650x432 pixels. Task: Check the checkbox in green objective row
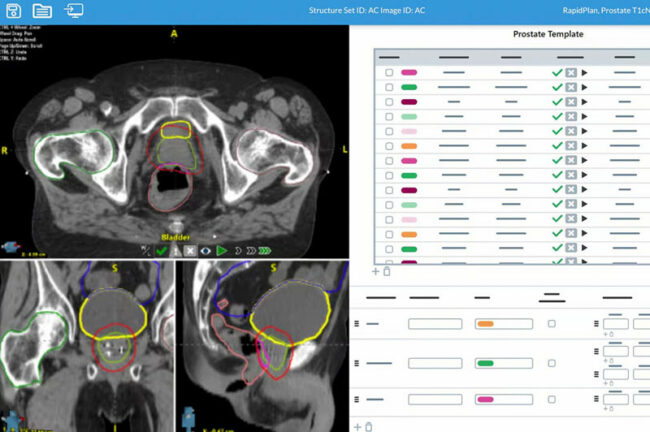pos(551,363)
